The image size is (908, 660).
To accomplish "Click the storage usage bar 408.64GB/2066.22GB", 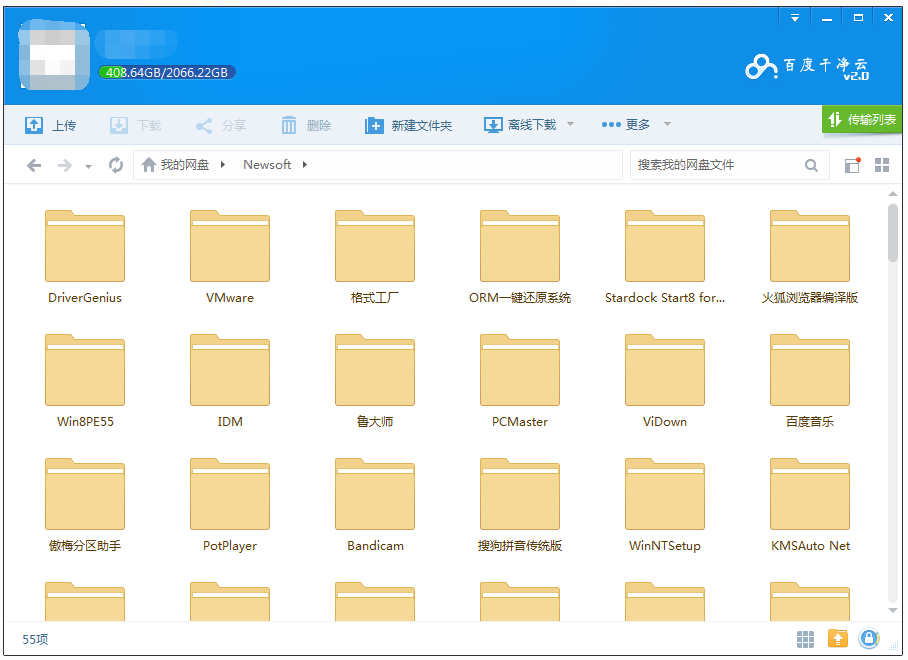I will 167,72.
